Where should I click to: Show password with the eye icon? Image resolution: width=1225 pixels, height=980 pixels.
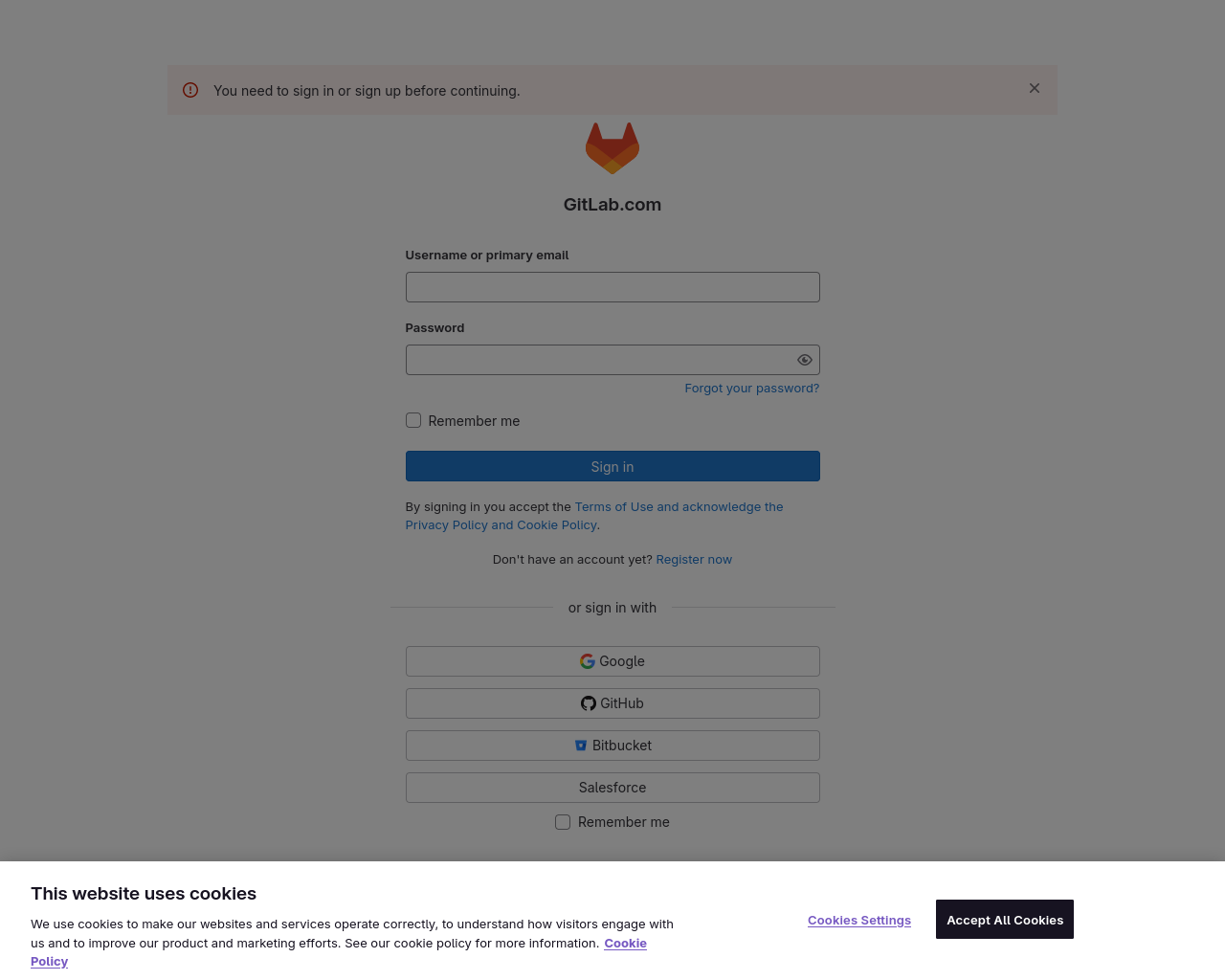(x=805, y=360)
